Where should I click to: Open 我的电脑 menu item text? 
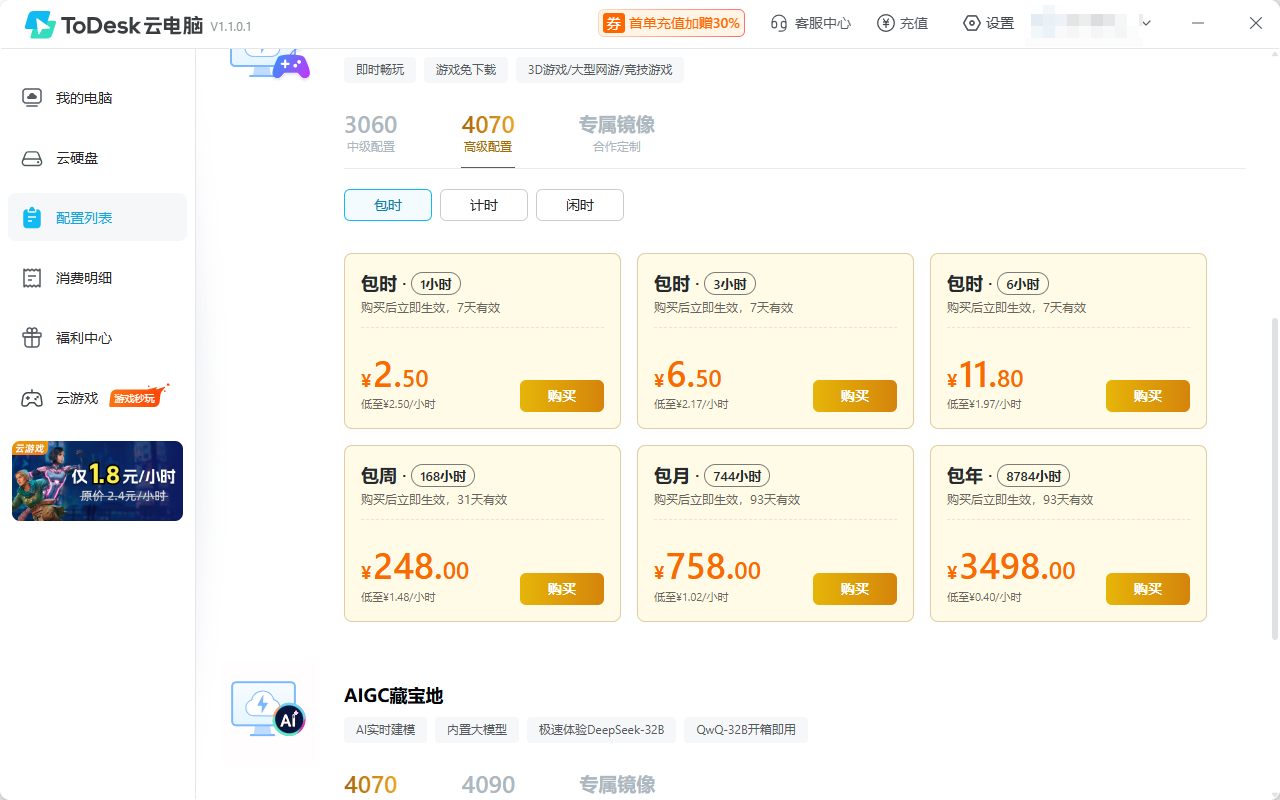pos(84,98)
